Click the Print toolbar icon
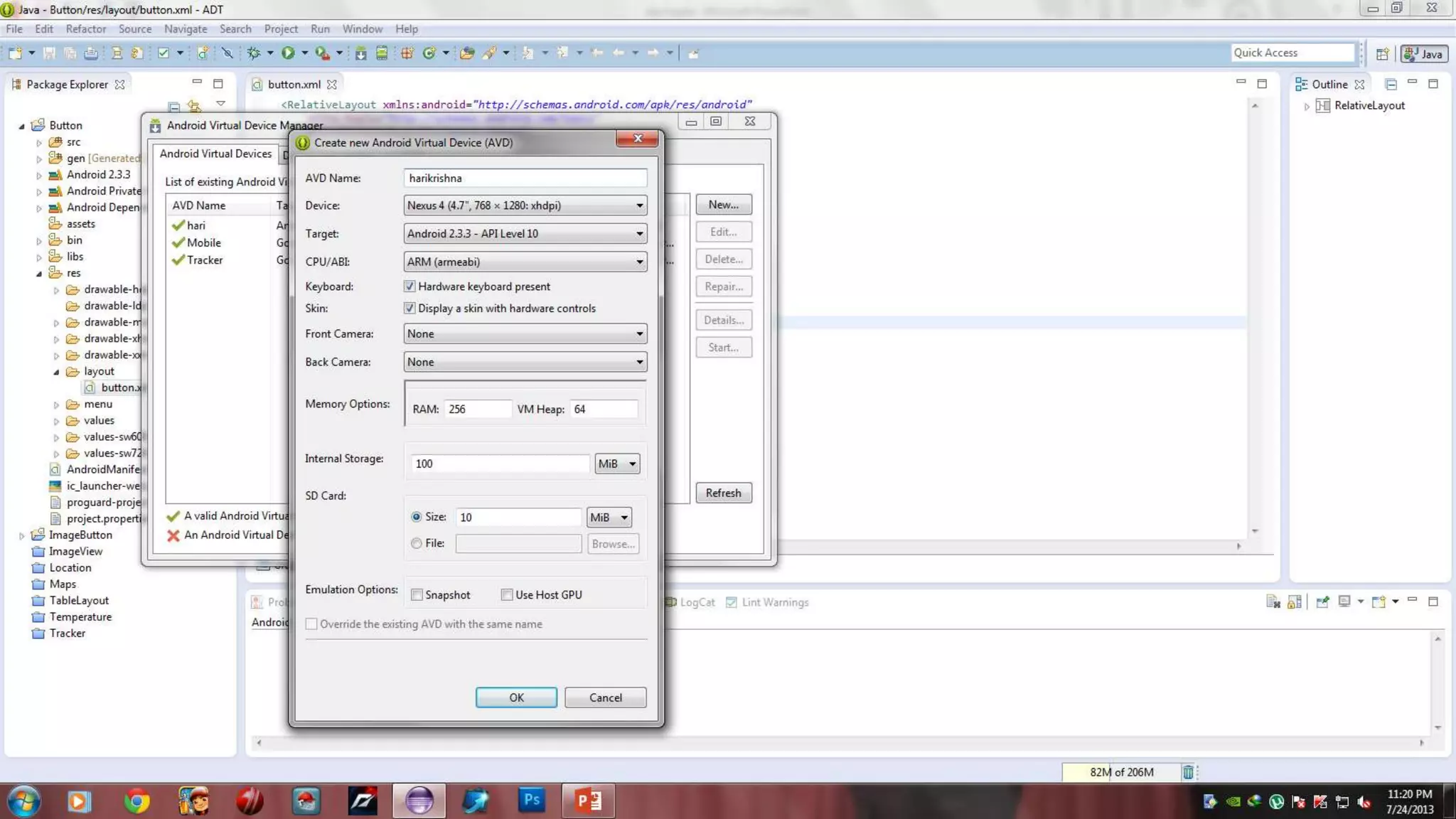Screen dimensions: 1456x819 (91, 53)
